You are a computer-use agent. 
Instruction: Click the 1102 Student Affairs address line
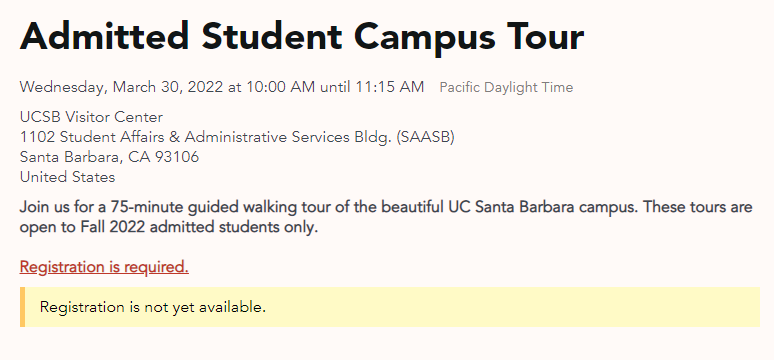pos(237,137)
